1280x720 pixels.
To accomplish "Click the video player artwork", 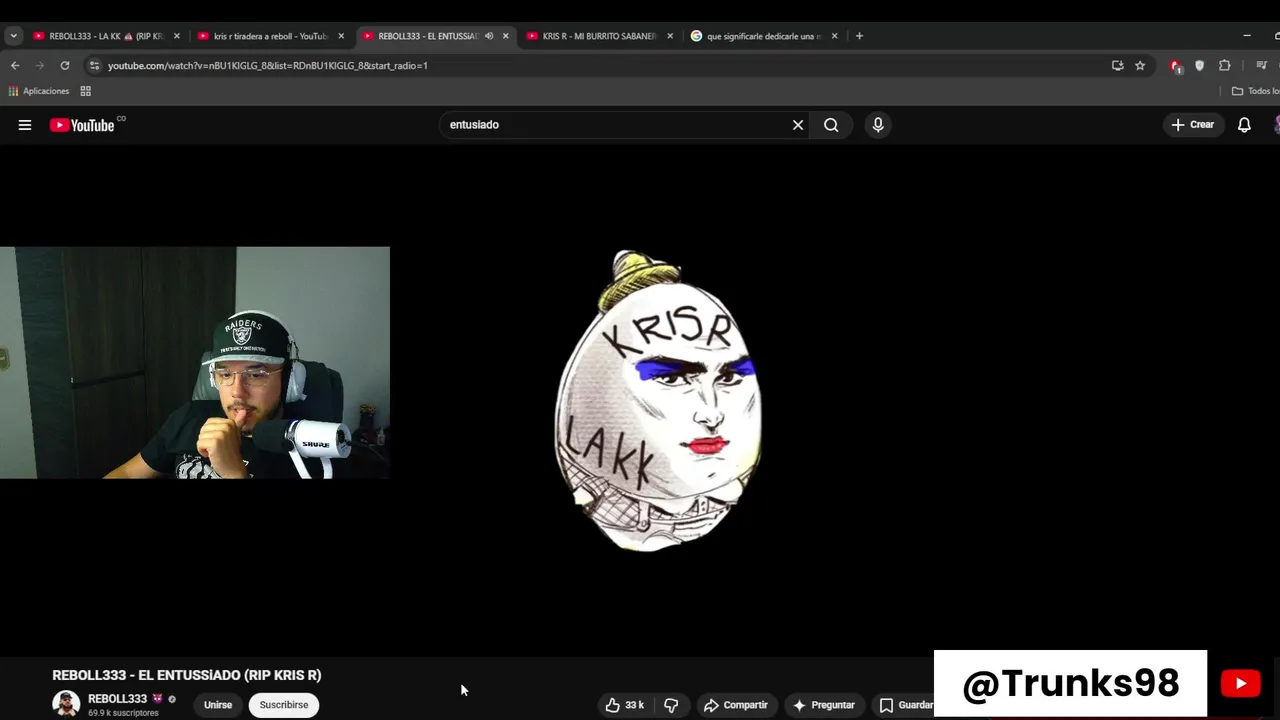I will (x=658, y=401).
